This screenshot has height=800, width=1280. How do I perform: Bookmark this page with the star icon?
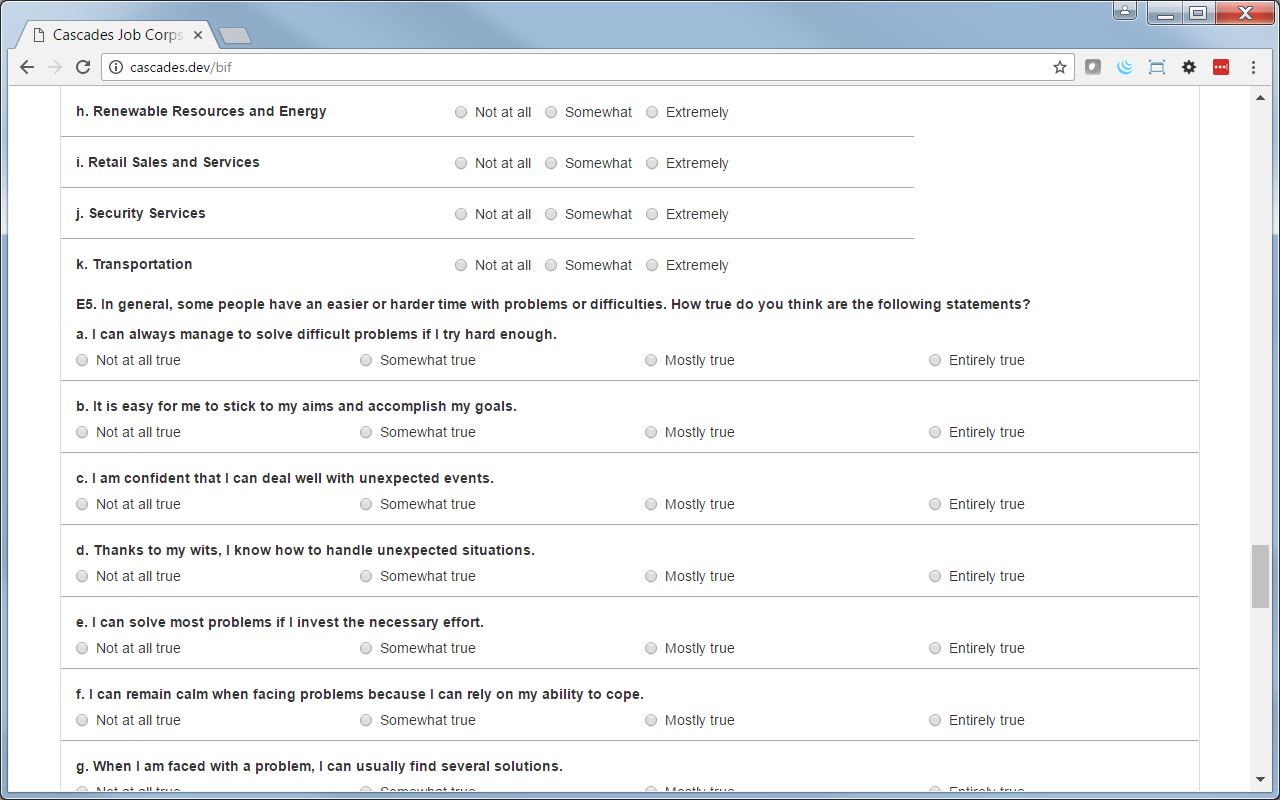click(x=1060, y=67)
